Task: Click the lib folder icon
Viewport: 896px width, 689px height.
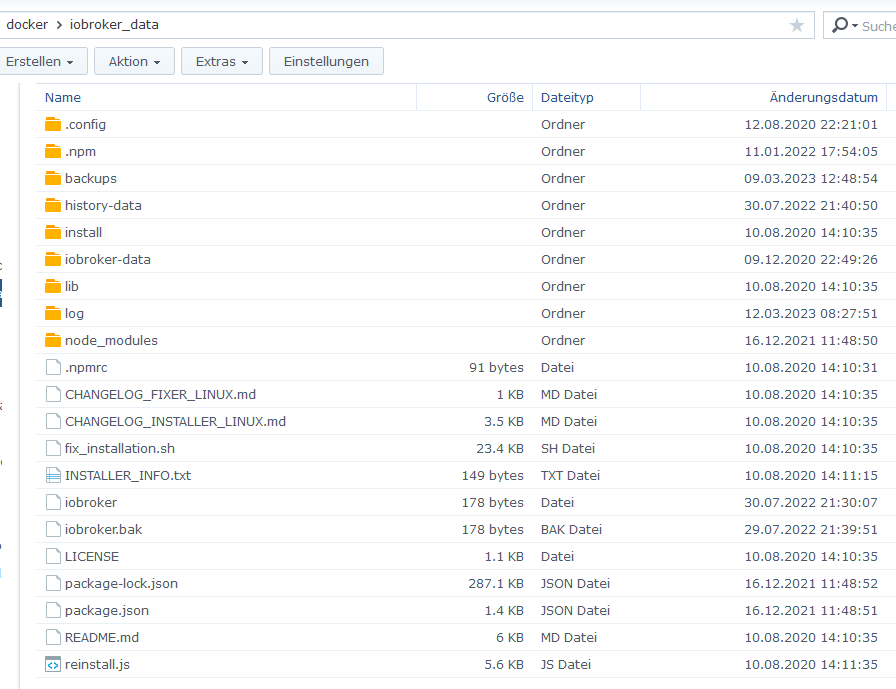Action: 53,286
